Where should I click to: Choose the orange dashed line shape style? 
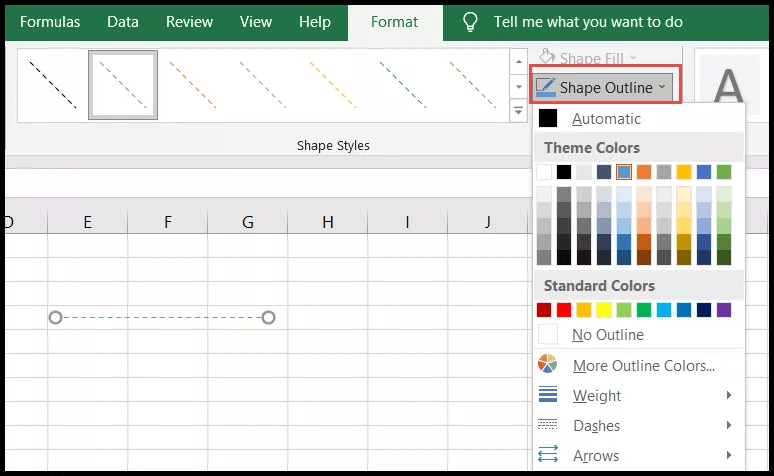(x=193, y=85)
